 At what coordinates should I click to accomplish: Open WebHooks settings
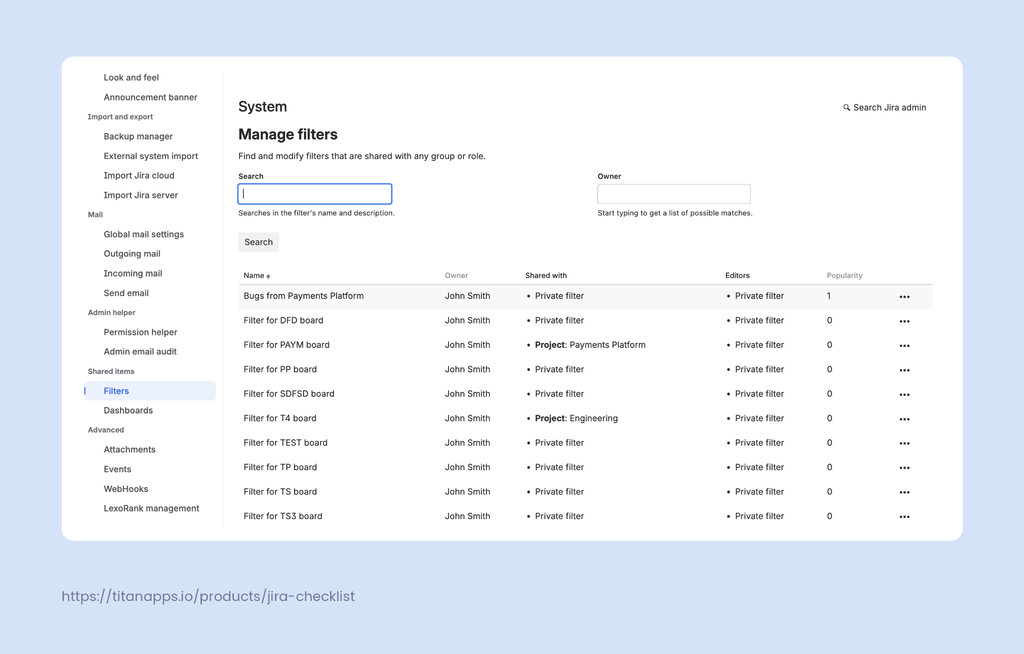126,489
